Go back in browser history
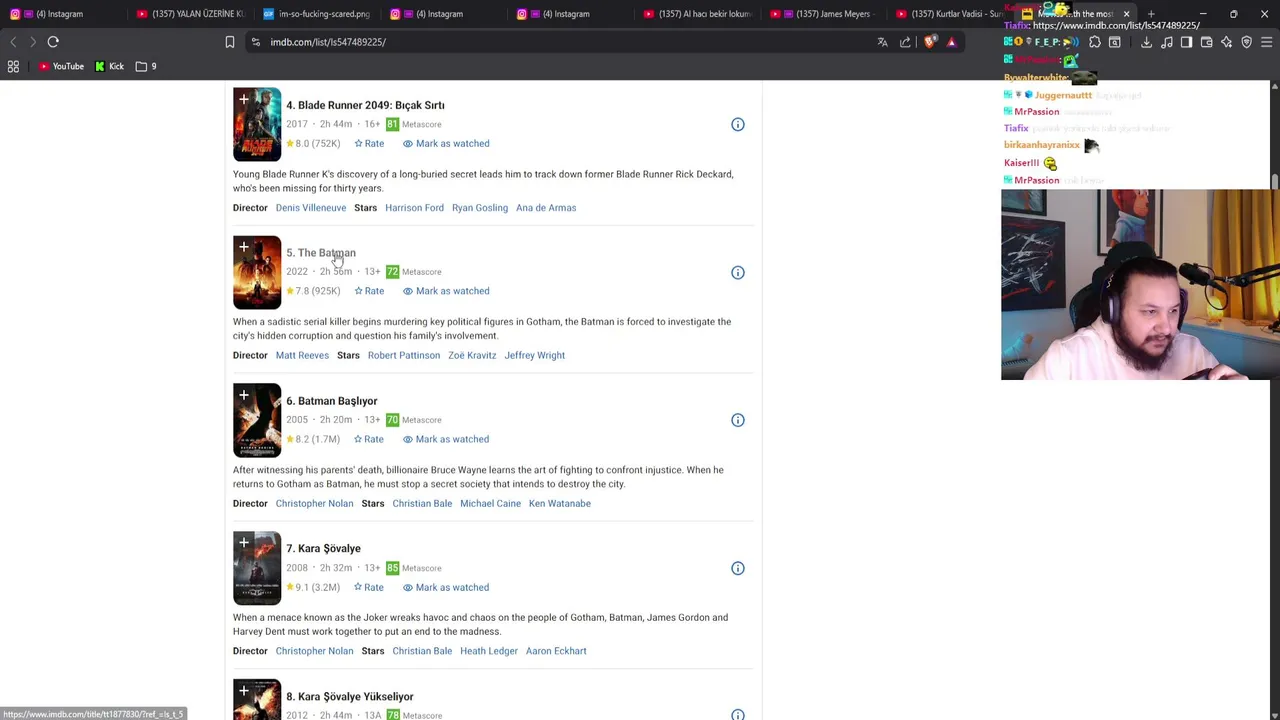The width and height of the screenshot is (1280, 720). coord(13,42)
